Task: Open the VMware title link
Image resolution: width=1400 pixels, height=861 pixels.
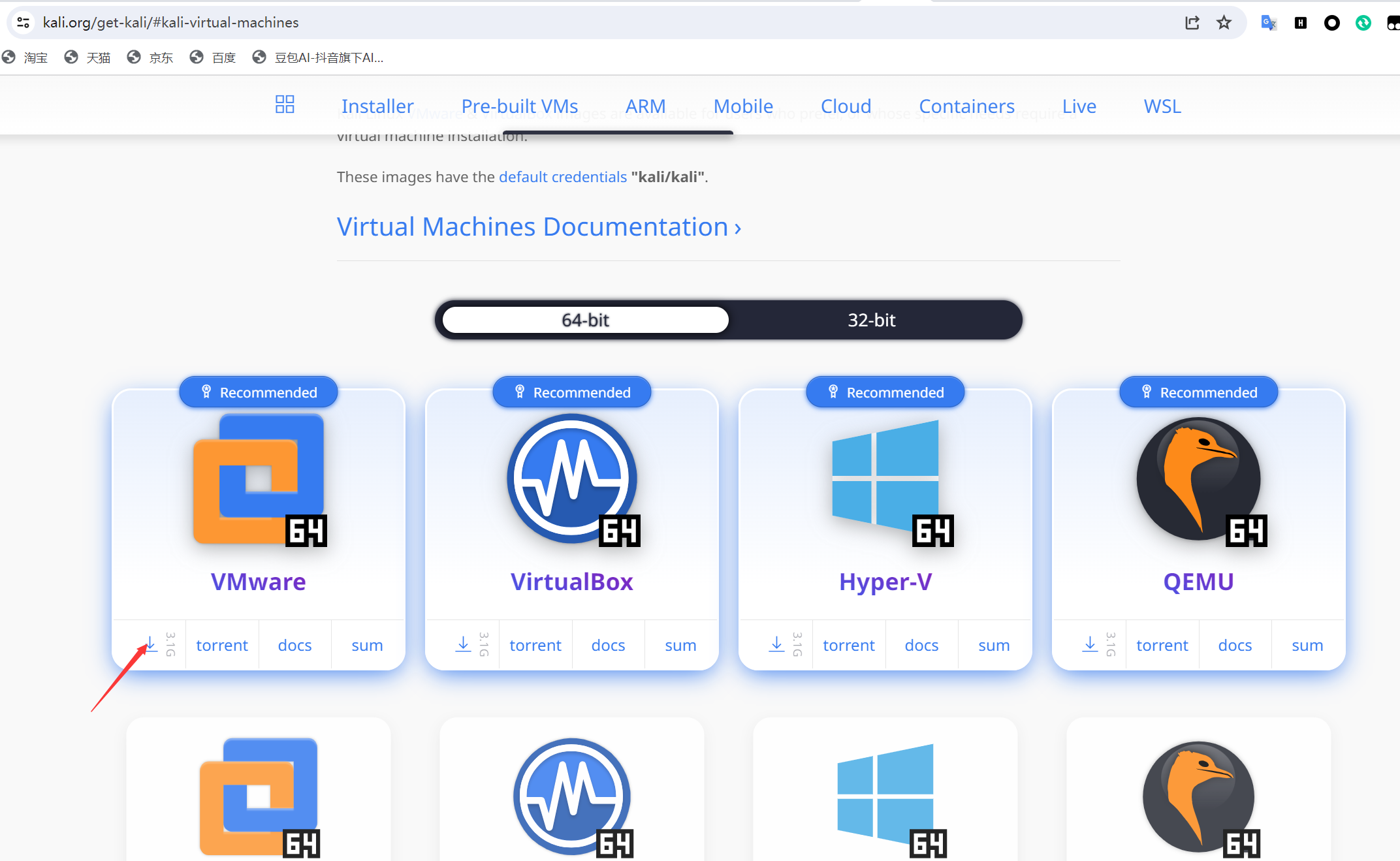Action: pyautogui.click(x=259, y=582)
